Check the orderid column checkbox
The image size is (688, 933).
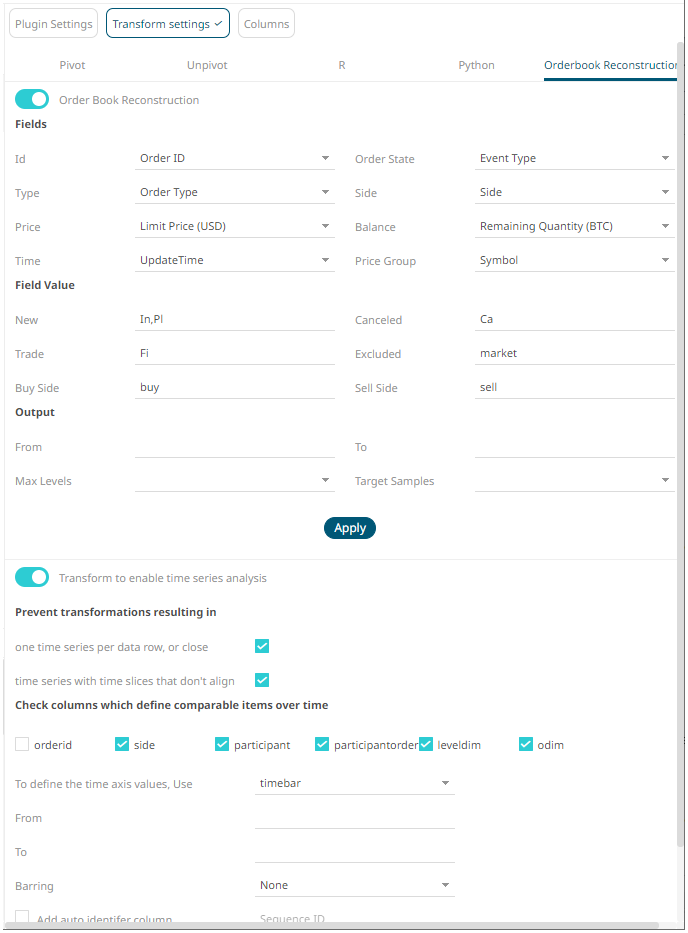22,744
